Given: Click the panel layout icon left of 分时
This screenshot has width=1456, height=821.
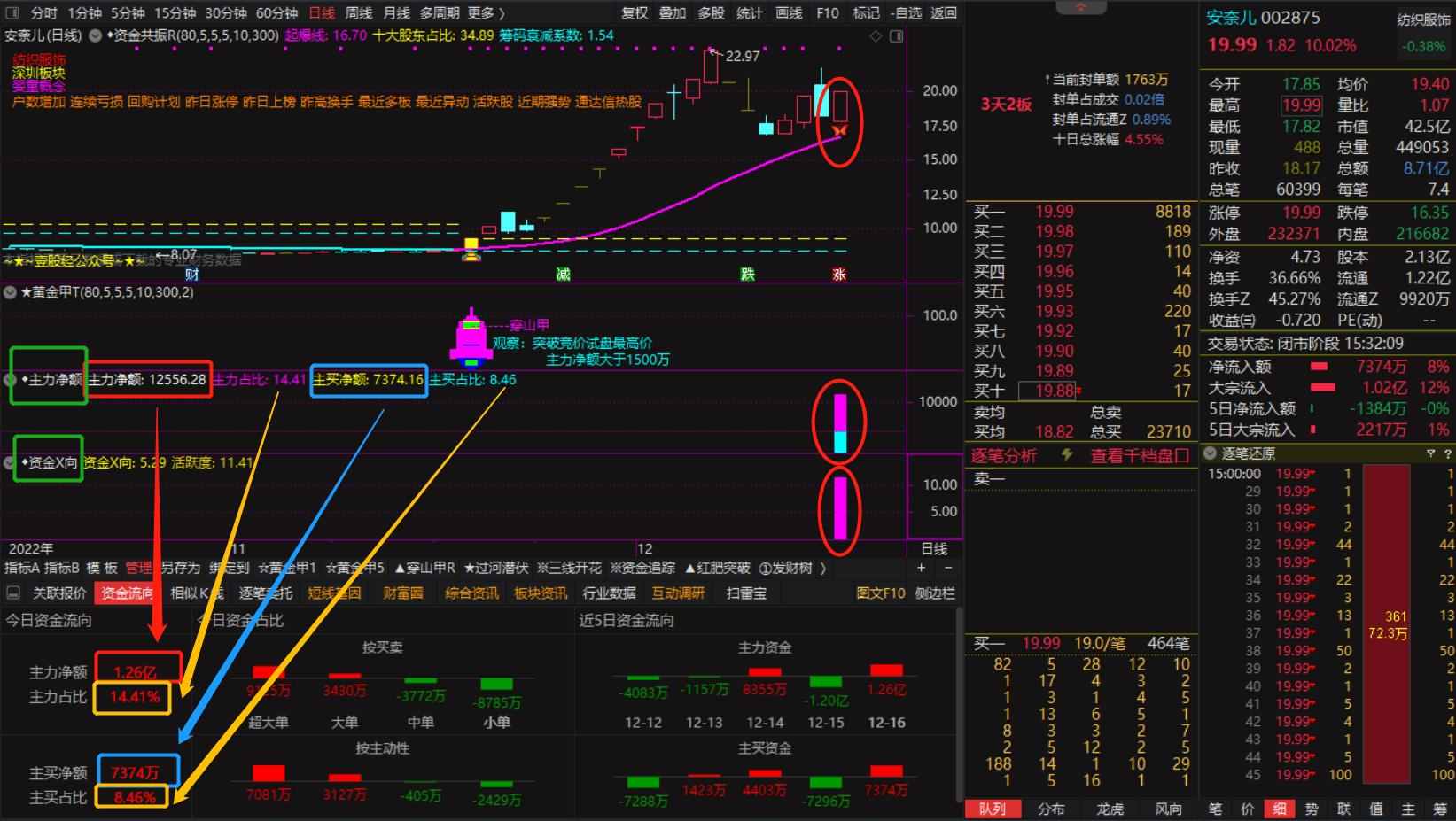Looking at the screenshot, I should click(13, 13).
